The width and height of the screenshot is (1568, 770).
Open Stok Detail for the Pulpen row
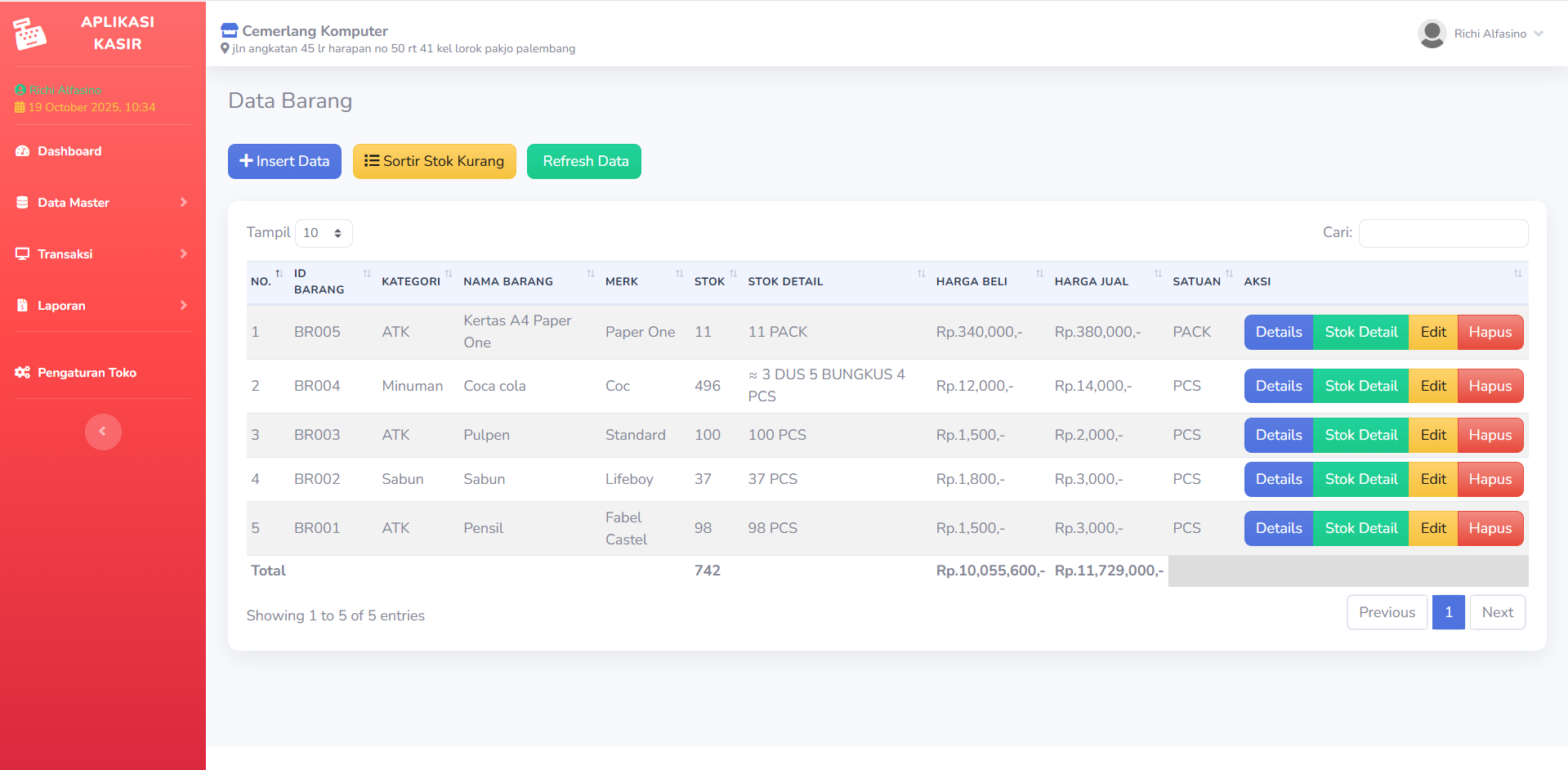pyautogui.click(x=1360, y=435)
